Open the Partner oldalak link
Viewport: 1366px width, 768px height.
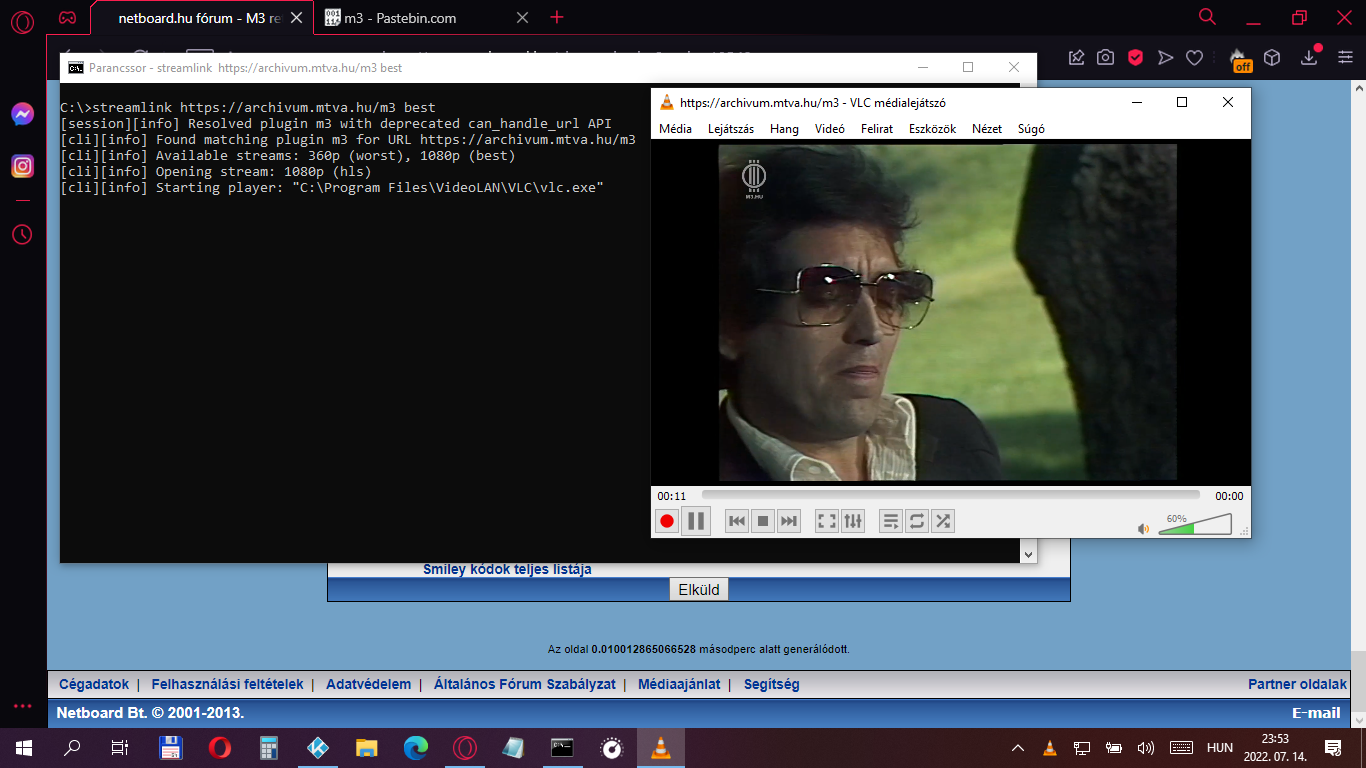(x=1297, y=684)
